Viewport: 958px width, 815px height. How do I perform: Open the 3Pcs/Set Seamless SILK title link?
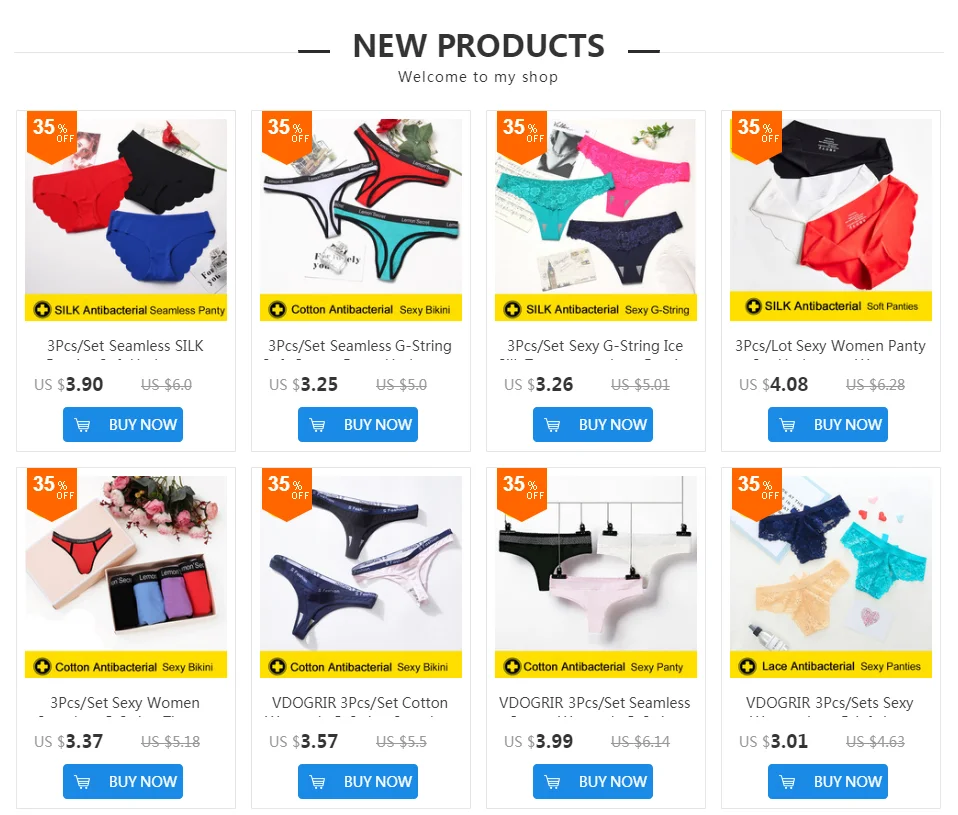tap(126, 346)
